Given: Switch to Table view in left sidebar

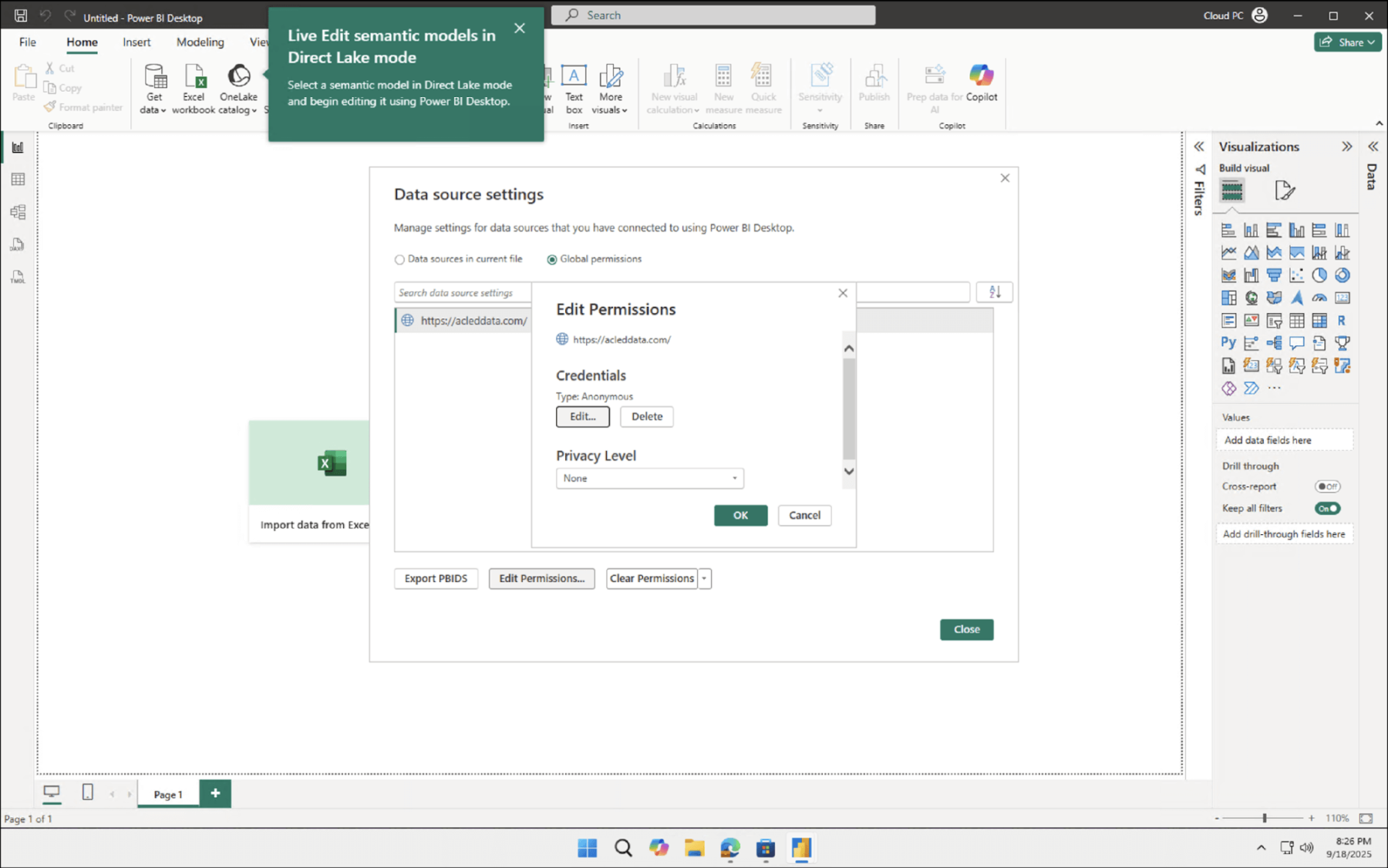Looking at the screenshot, I should click(18, 179).
